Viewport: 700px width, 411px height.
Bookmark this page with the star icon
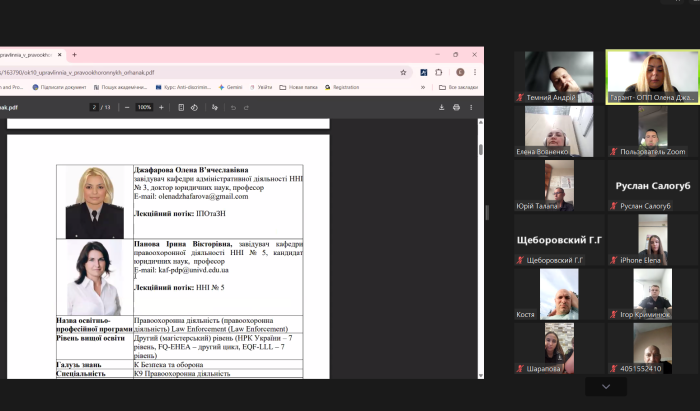tap(403, 72)
